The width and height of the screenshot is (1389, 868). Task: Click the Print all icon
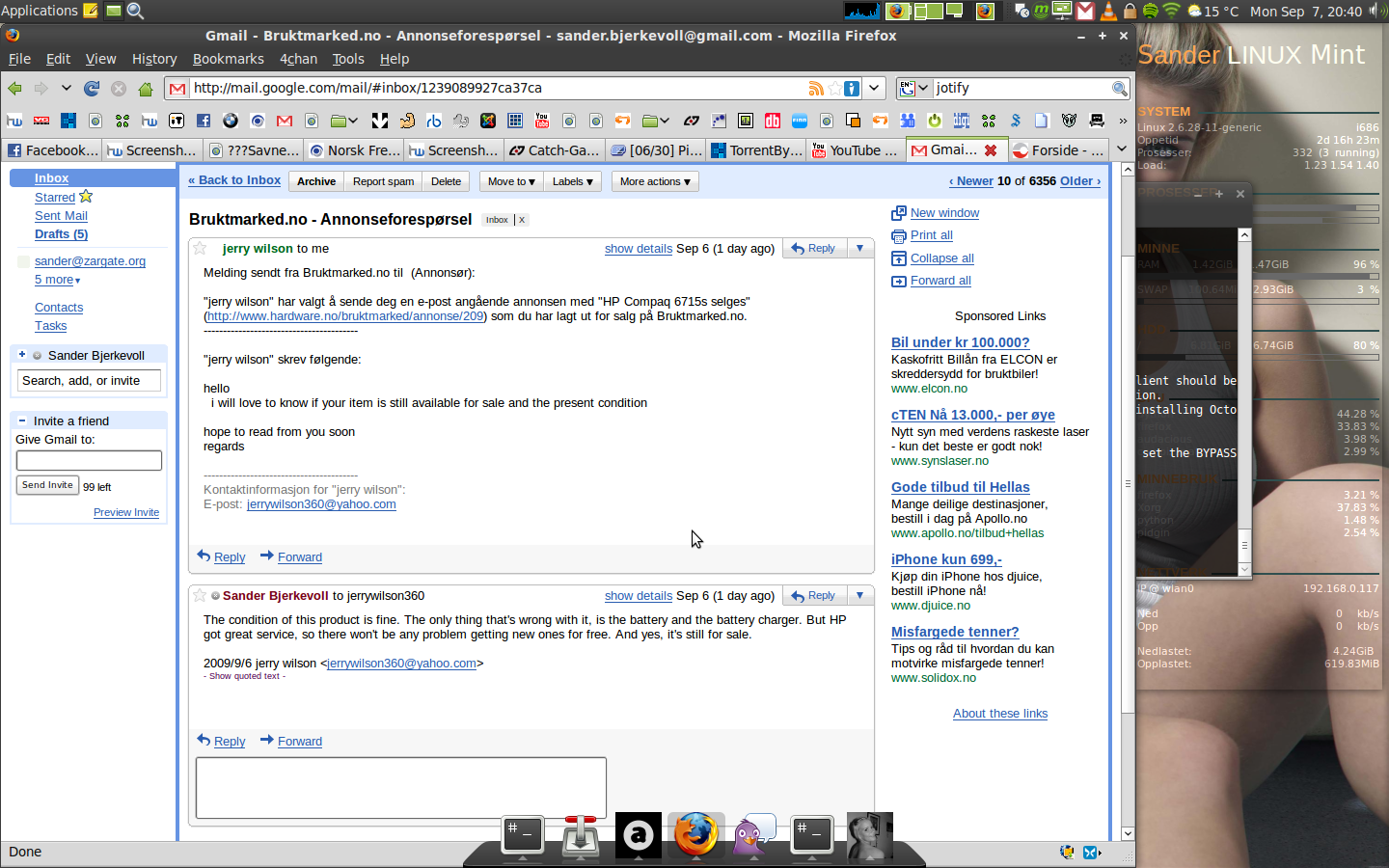[x=899, y=235]
